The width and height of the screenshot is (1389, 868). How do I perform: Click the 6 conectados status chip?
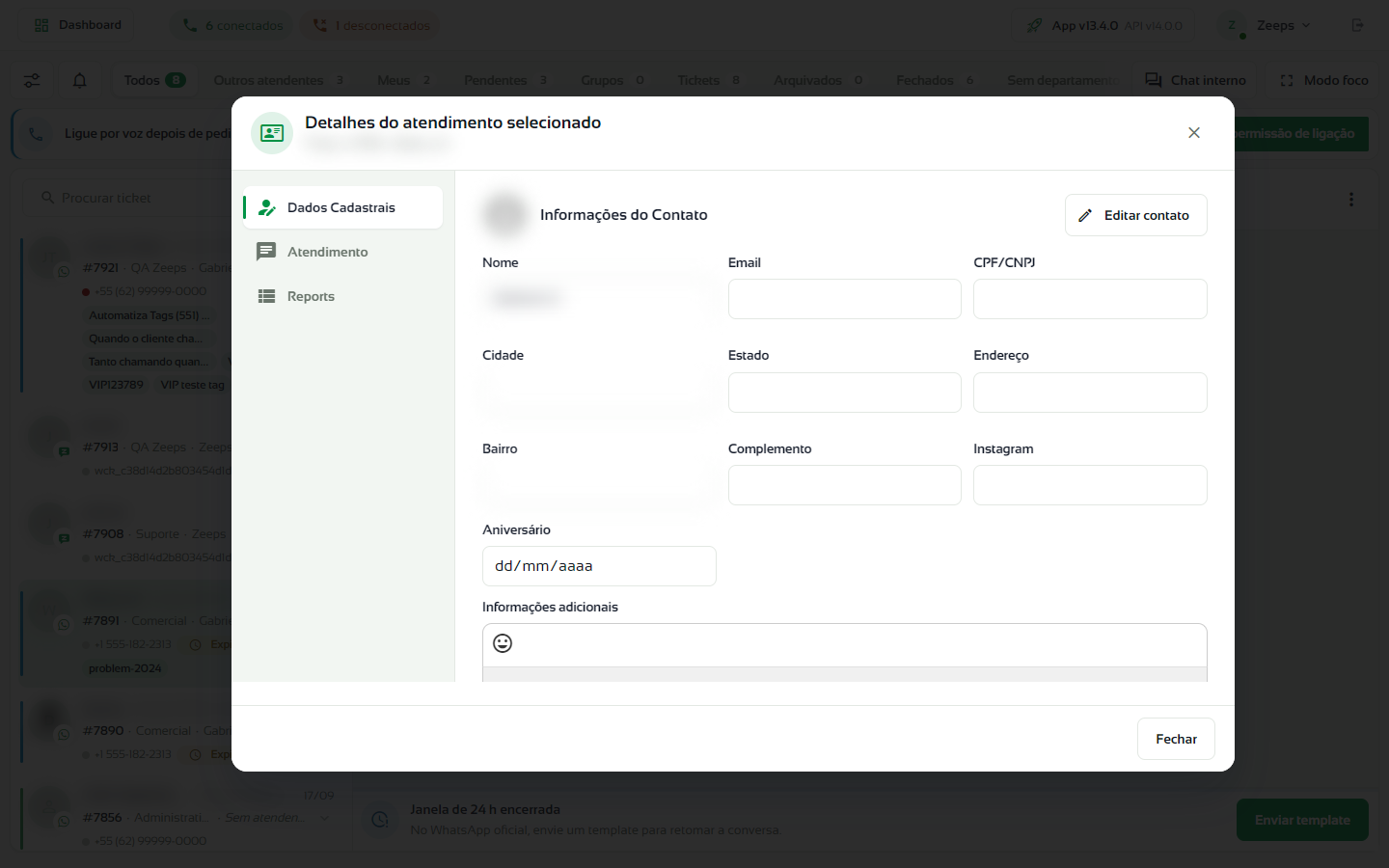pos(233,25)
